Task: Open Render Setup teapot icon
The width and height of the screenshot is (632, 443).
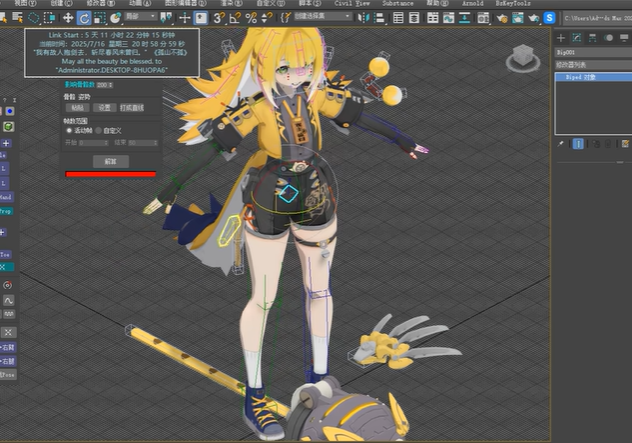Action: [x=502, y=18]
